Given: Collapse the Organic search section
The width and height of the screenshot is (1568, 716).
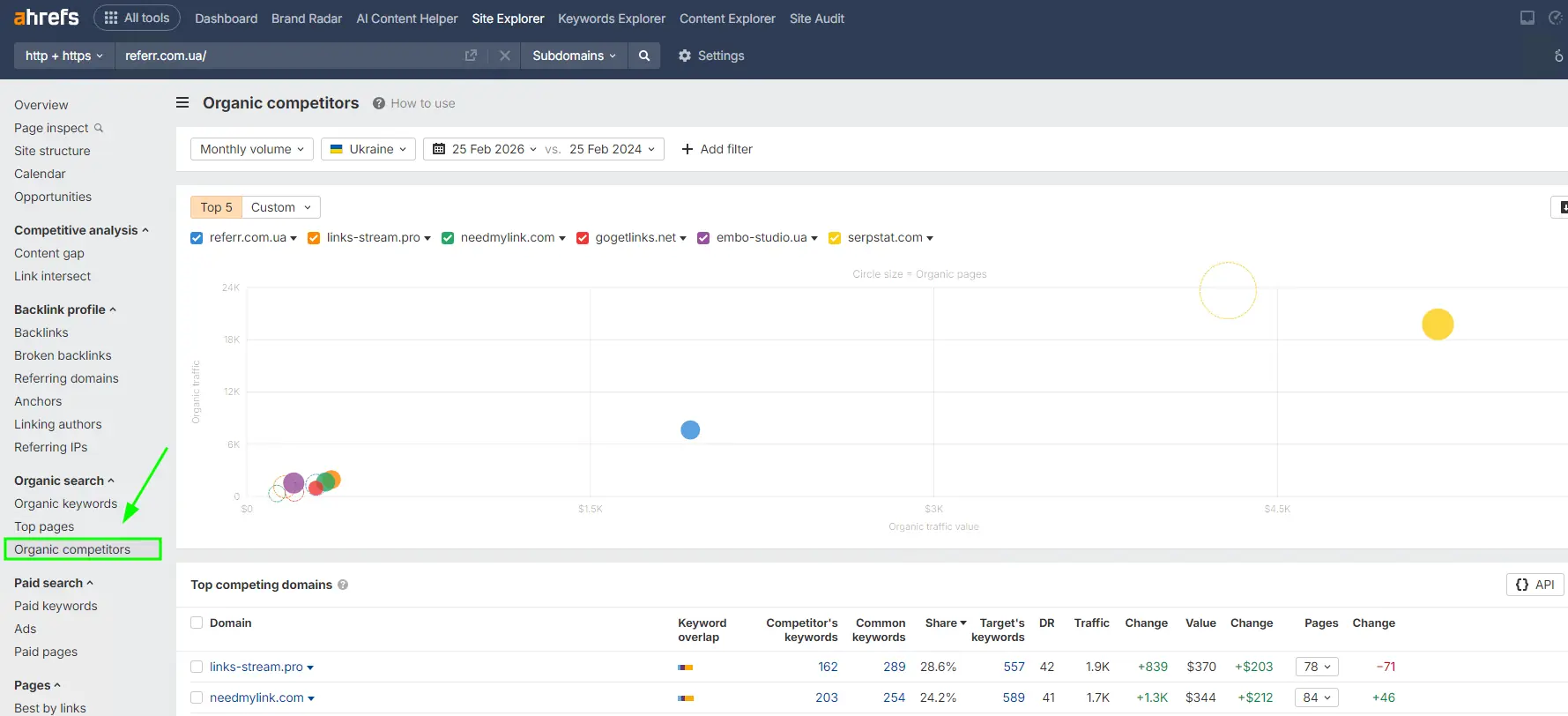Looking at the screenshot, I should pos(64,481).
